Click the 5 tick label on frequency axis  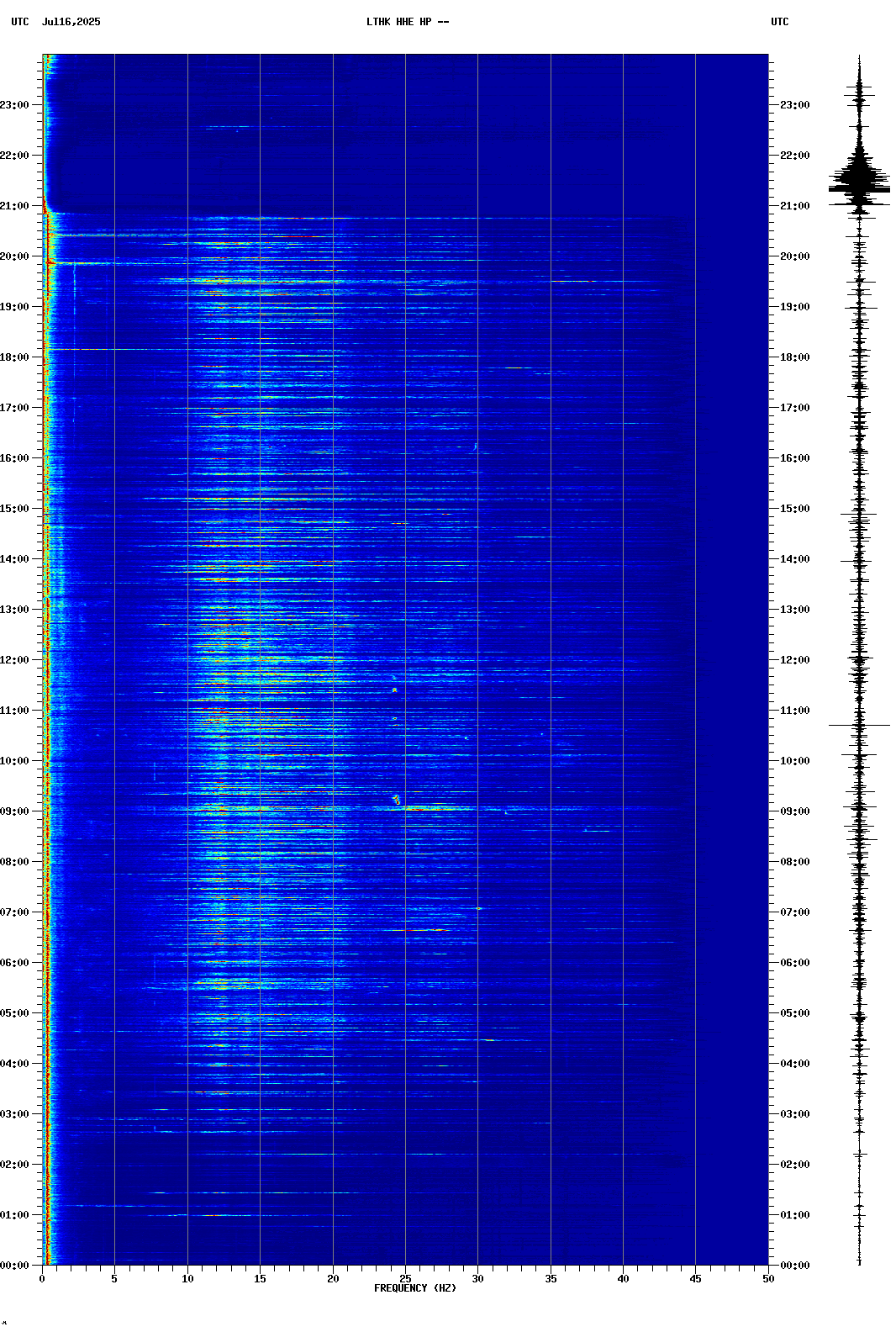pos(114,1279)
